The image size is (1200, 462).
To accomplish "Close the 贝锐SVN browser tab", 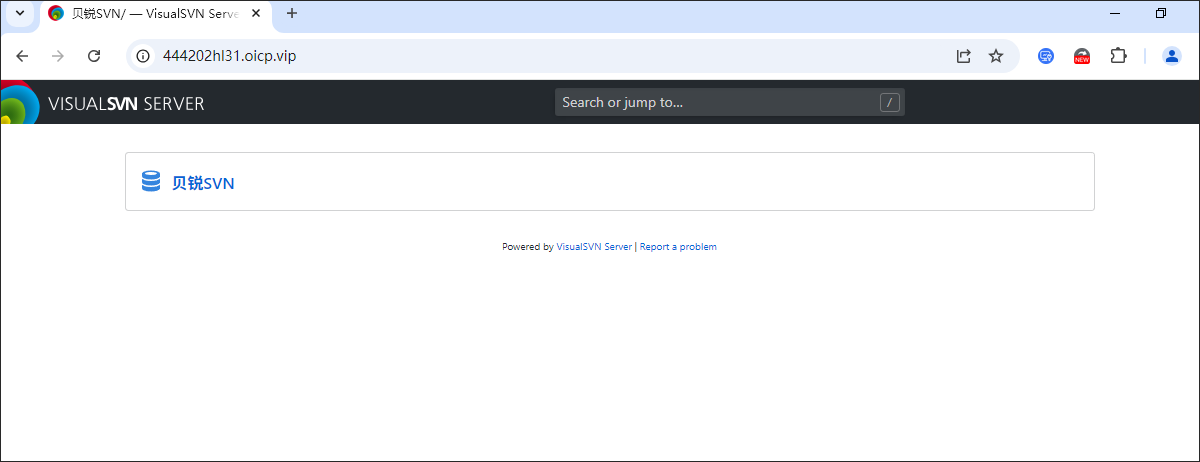I will coord(257,14).
